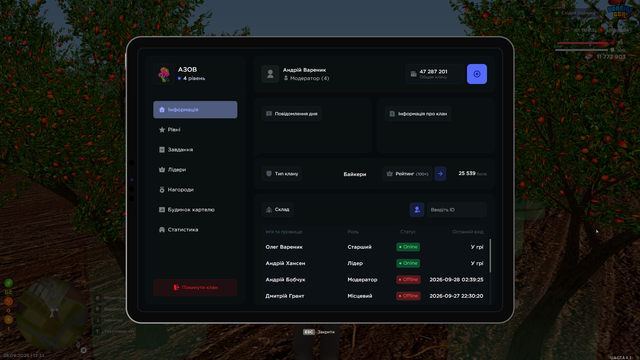Click the Модератор (4) role text

[x=309, y=78]
